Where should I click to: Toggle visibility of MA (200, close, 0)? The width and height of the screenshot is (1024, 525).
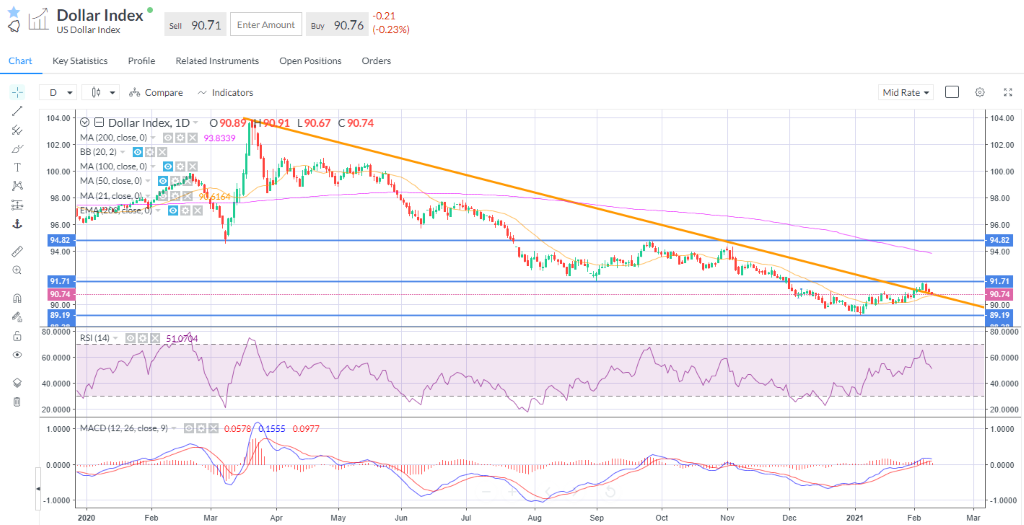168,138
